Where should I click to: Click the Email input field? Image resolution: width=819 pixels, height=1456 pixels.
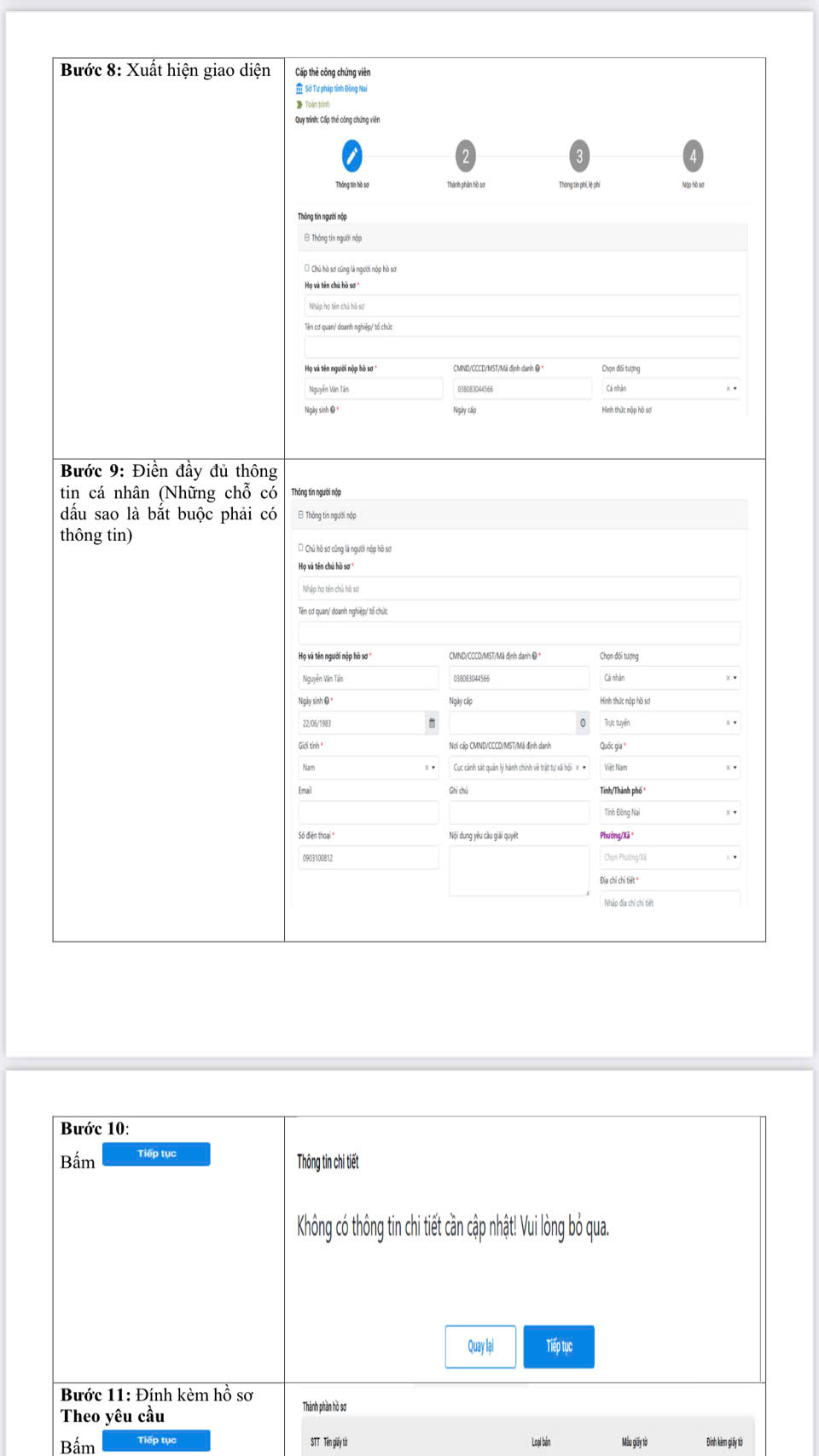pyautogui.click(x=368, y=813)
